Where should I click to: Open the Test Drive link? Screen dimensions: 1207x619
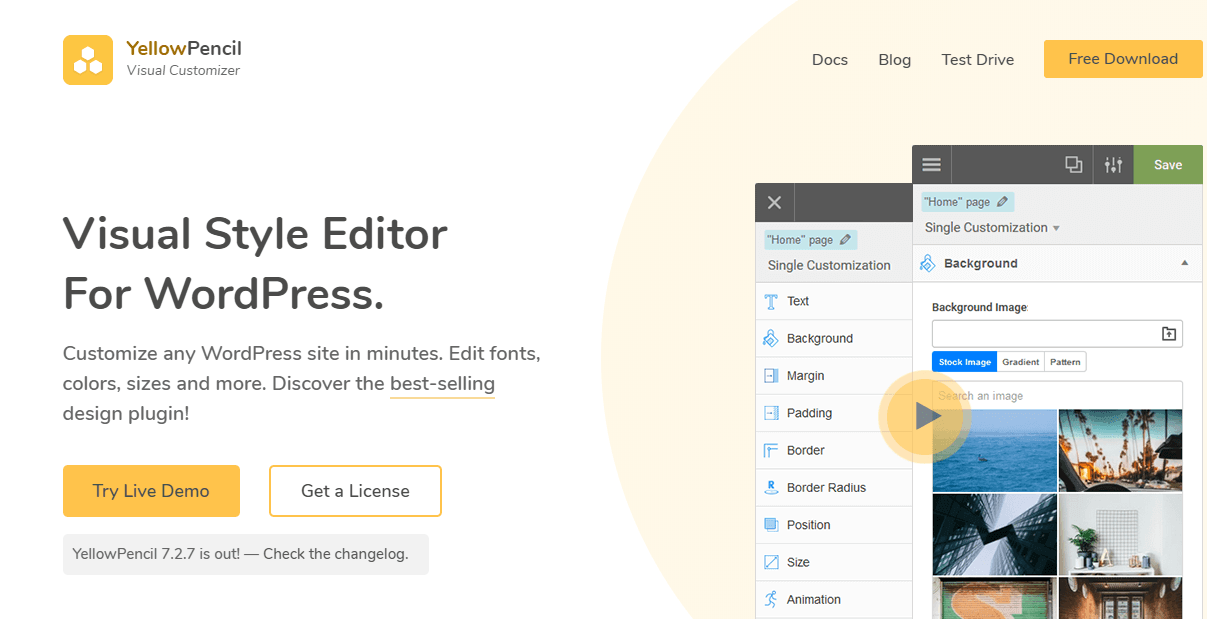click(x=978, y=60)
